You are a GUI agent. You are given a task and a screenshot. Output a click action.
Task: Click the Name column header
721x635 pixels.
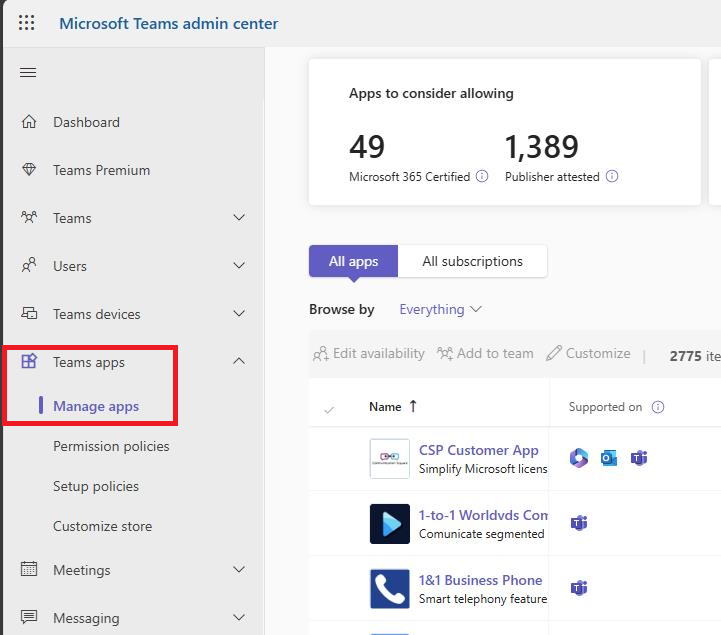[x=385, y=407]
